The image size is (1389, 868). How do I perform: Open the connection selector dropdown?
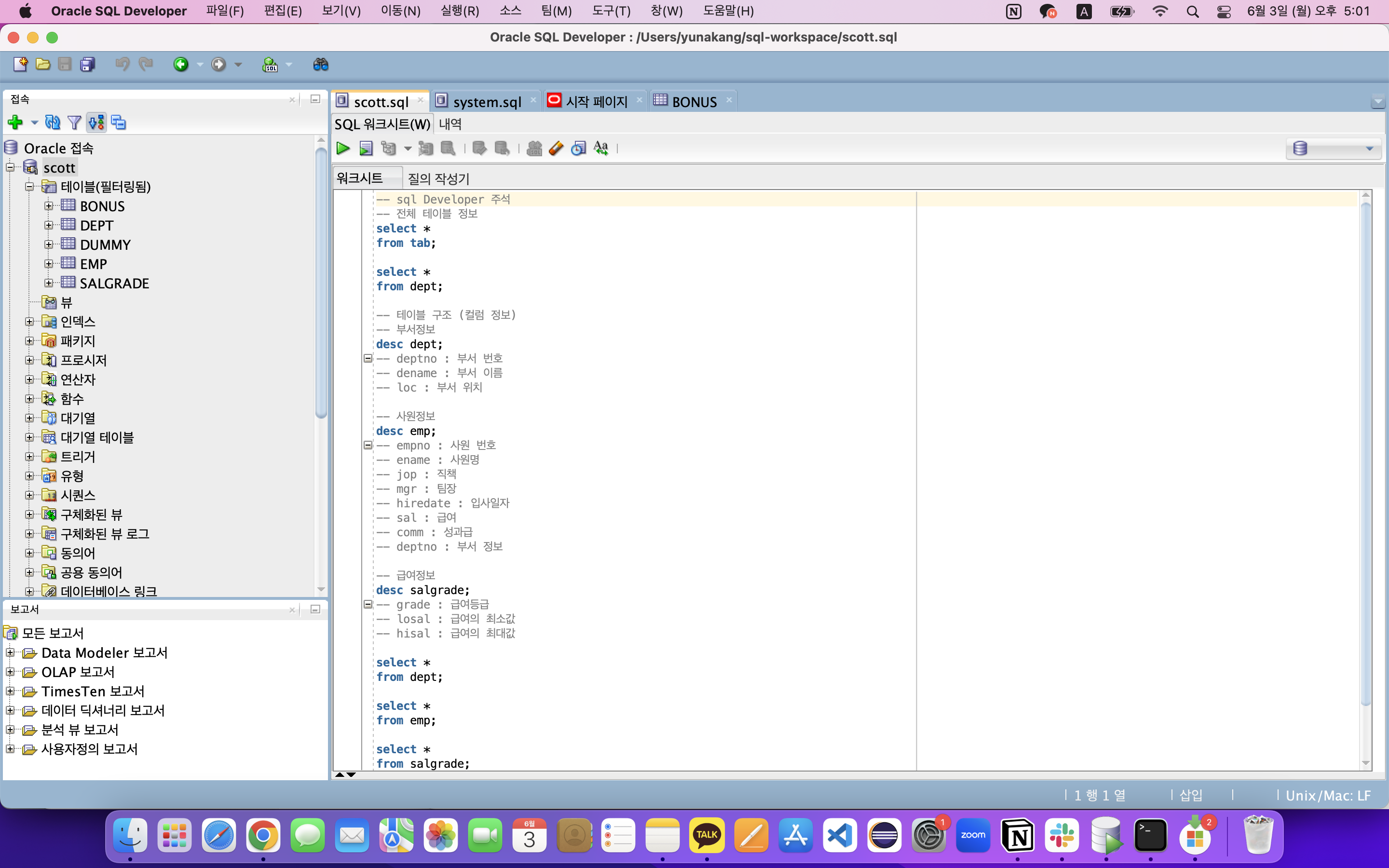(1369, 149)
